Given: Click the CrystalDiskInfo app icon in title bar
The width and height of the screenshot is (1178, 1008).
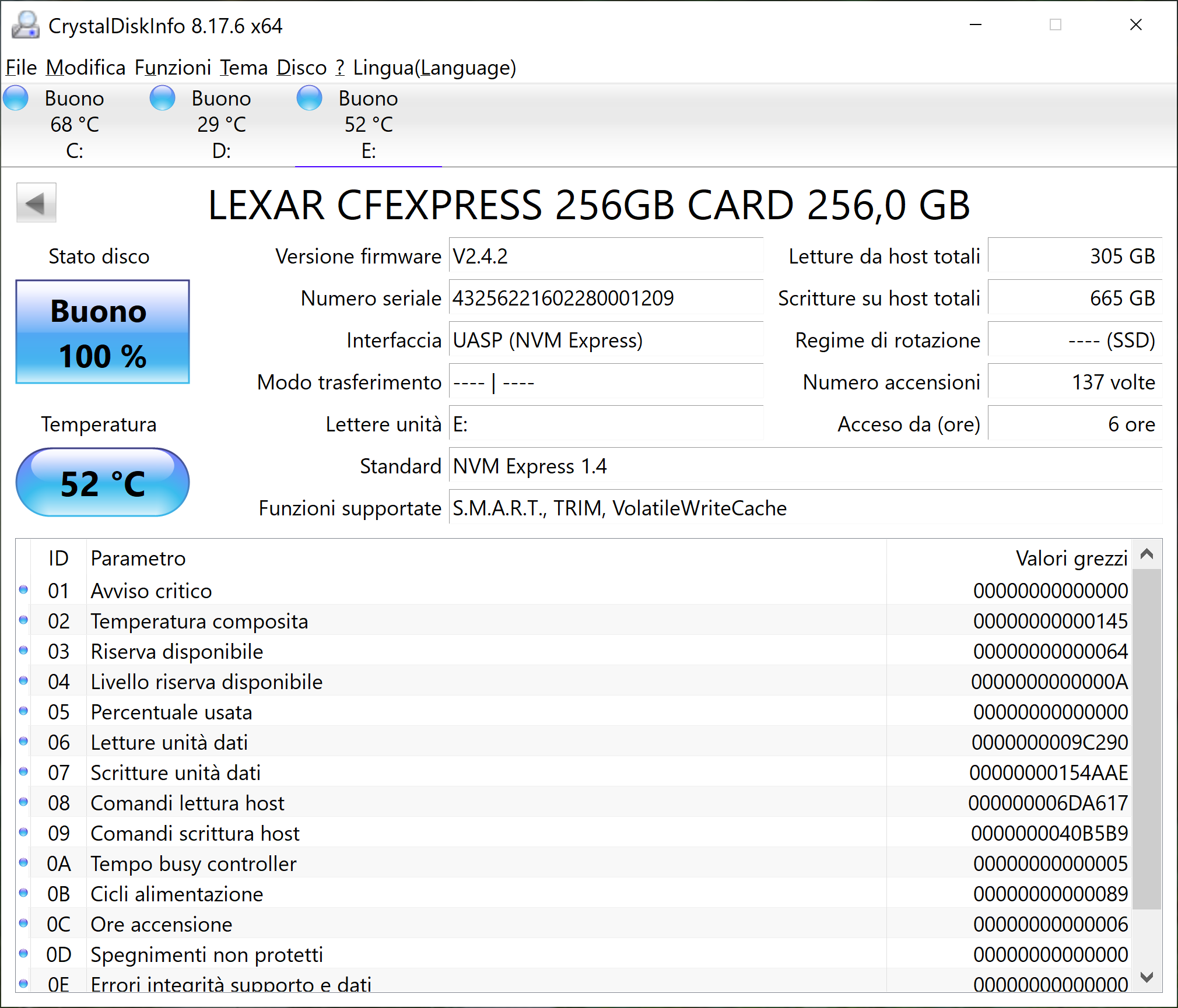Looking at the screenshot, I should [x=26, y=26].
